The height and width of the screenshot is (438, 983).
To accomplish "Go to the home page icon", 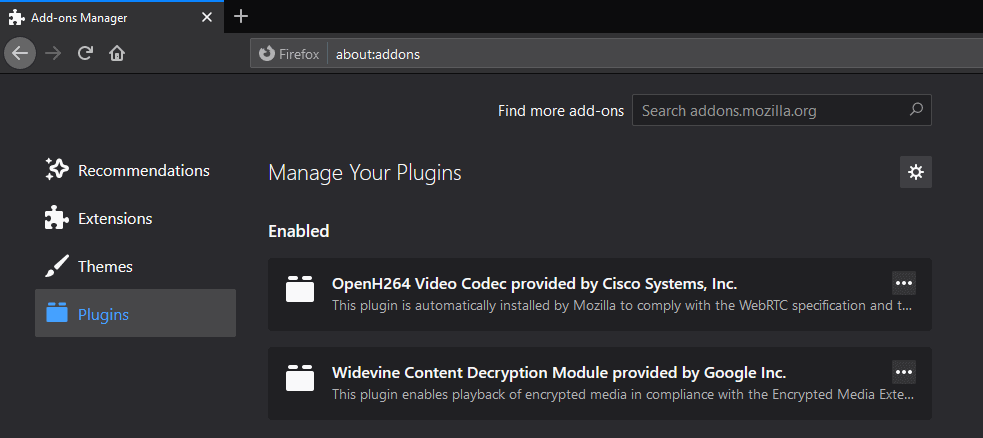I will 117,53.
